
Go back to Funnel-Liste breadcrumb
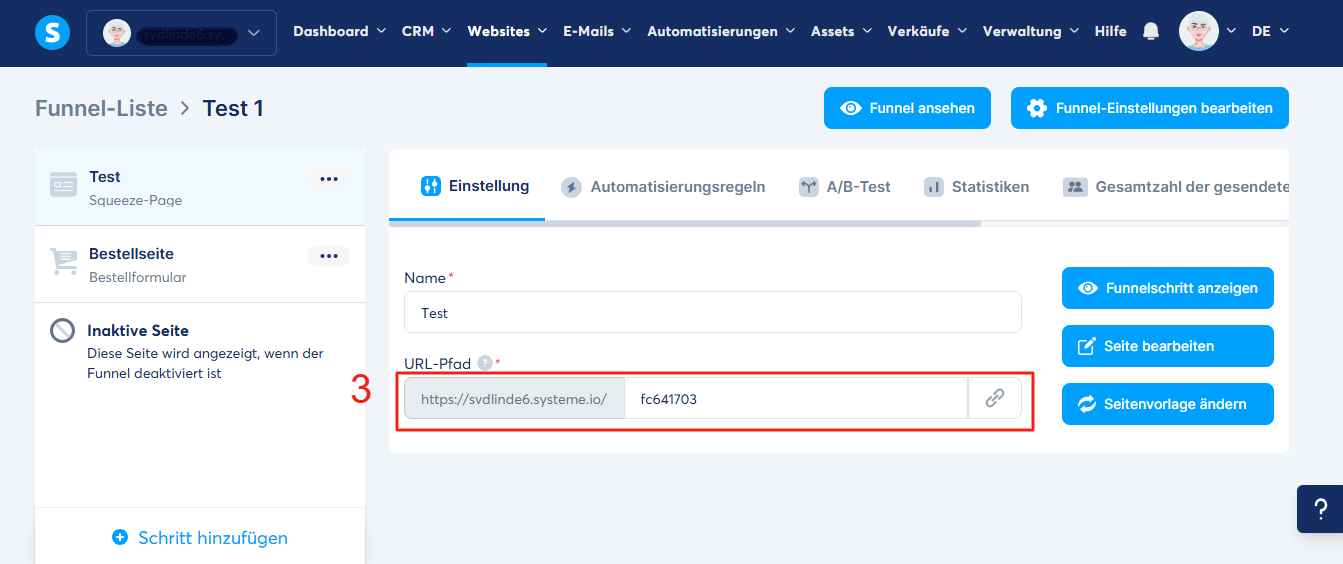(101, 108)
